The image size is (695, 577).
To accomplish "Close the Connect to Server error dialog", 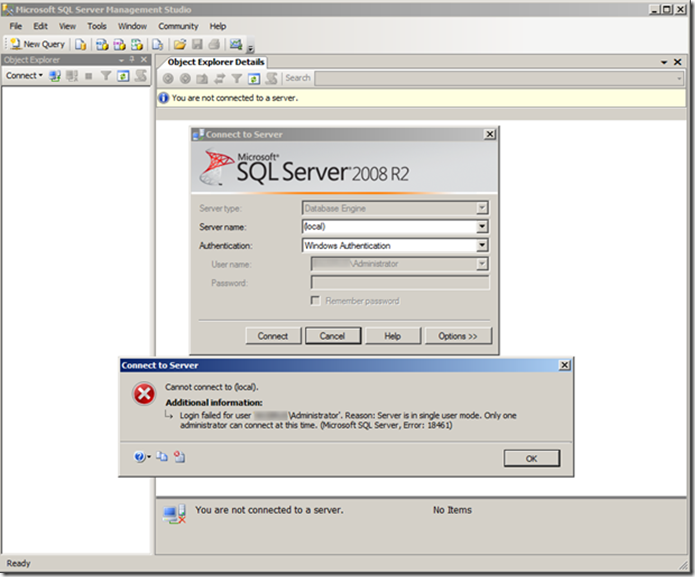I will (x=564, y=365).
